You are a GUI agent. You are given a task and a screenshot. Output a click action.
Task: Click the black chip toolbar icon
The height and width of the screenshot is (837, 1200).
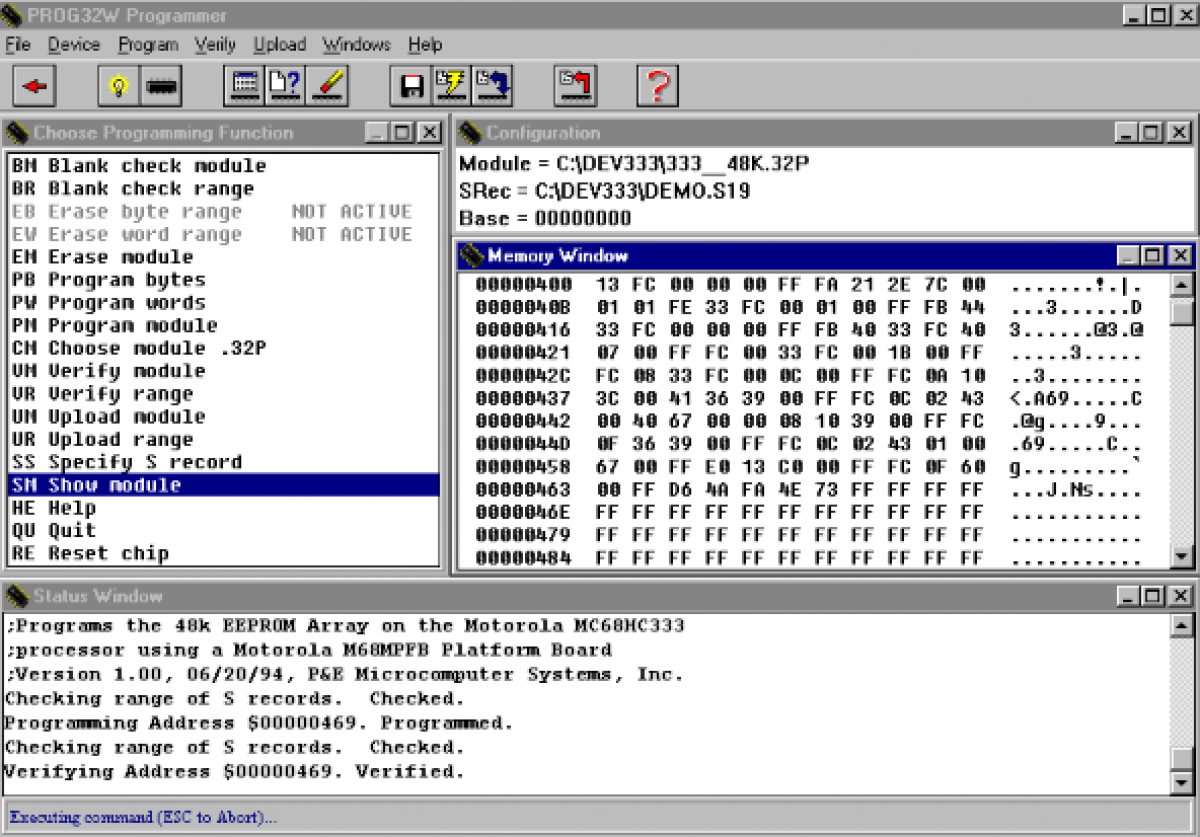[160, 86]
